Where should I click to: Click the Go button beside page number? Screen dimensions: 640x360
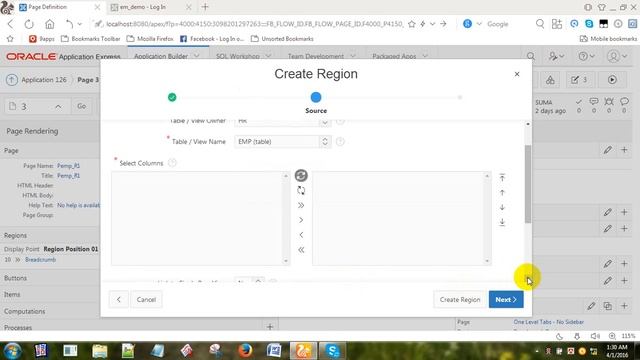point(82,106)
